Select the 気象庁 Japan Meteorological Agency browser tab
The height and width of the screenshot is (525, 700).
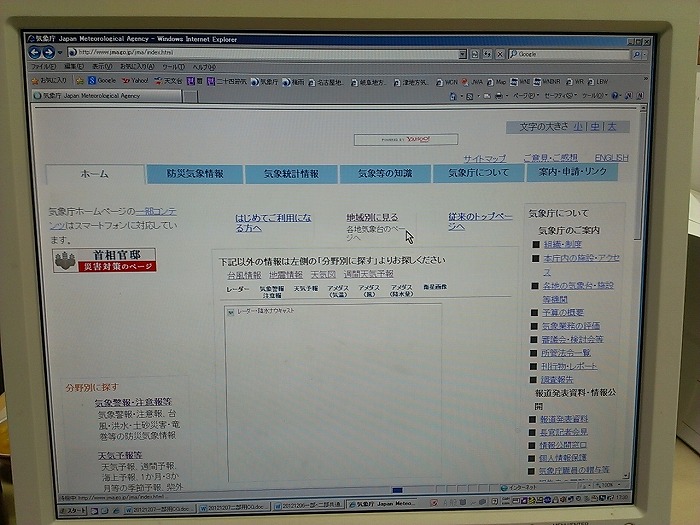click(106, 96)
